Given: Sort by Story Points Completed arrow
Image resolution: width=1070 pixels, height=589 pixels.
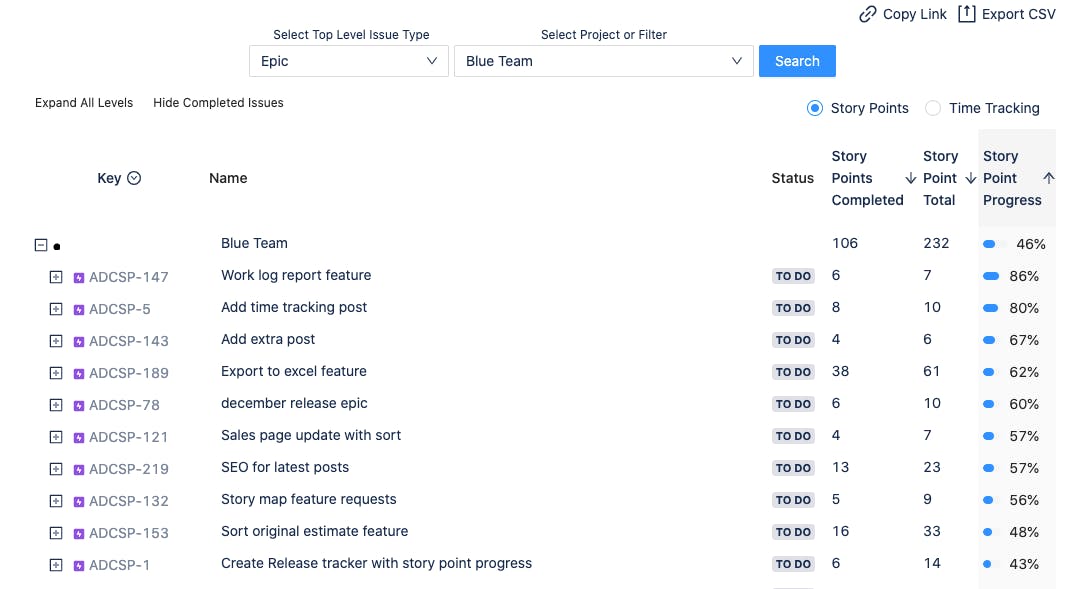Looking at the screenshot, I should [x=910, y=178].
